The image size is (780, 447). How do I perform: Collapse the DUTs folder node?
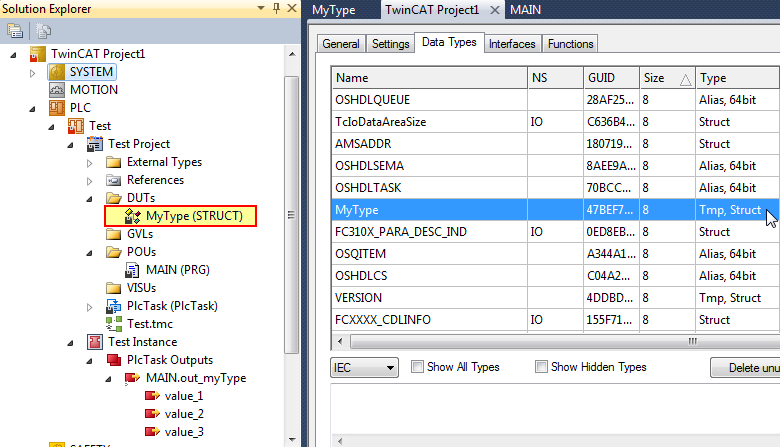coord(90,199)
